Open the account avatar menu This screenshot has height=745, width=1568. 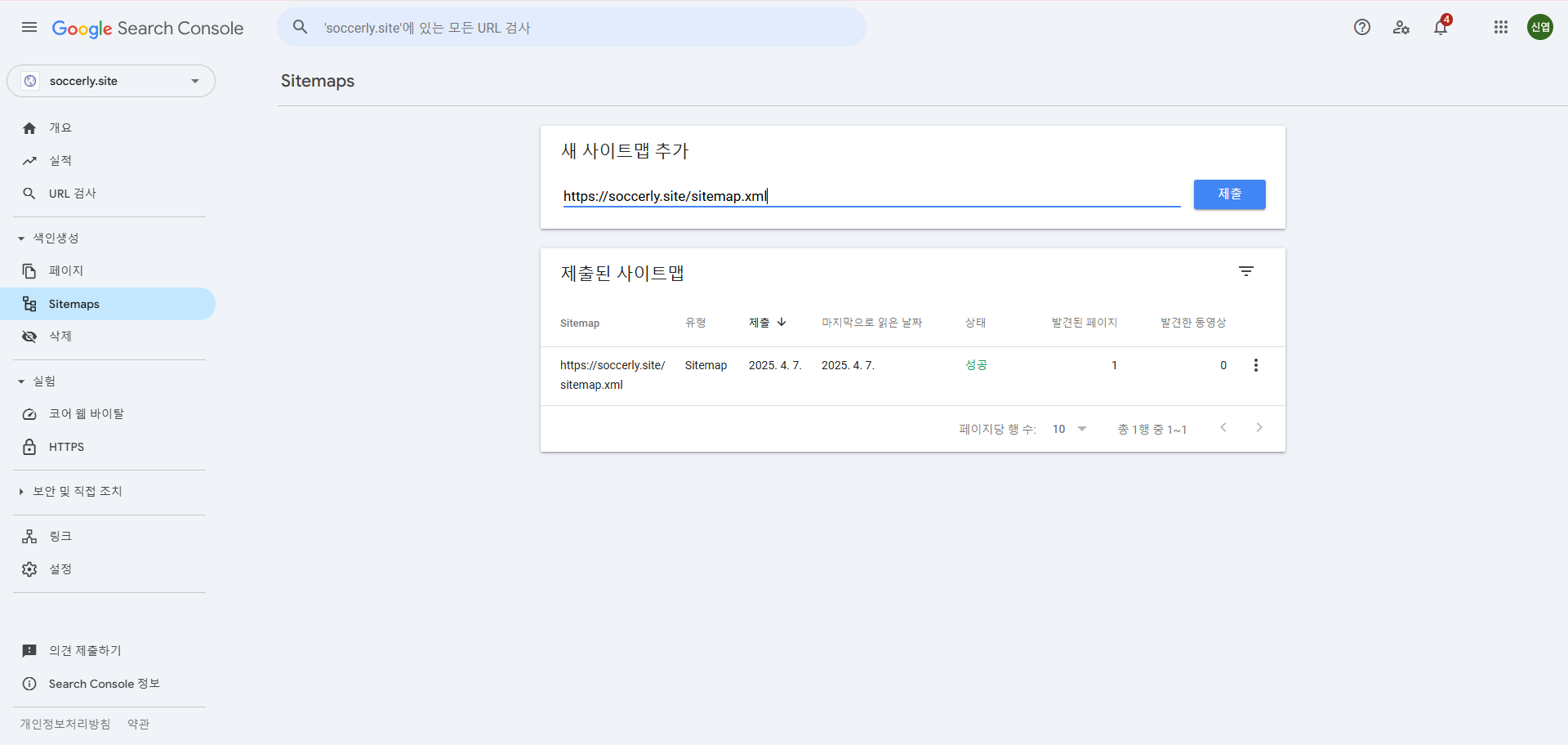1540,27
